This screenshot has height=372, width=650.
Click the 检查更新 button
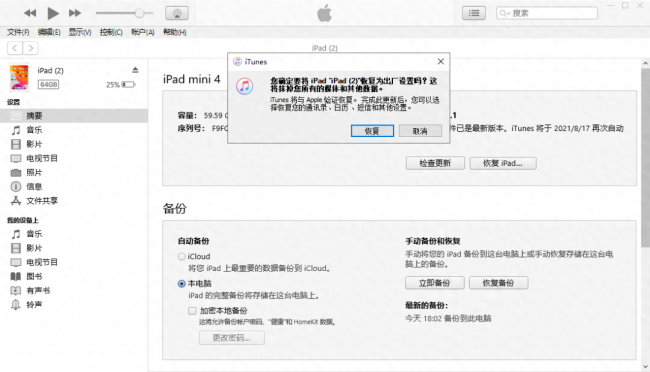point(435,163)
